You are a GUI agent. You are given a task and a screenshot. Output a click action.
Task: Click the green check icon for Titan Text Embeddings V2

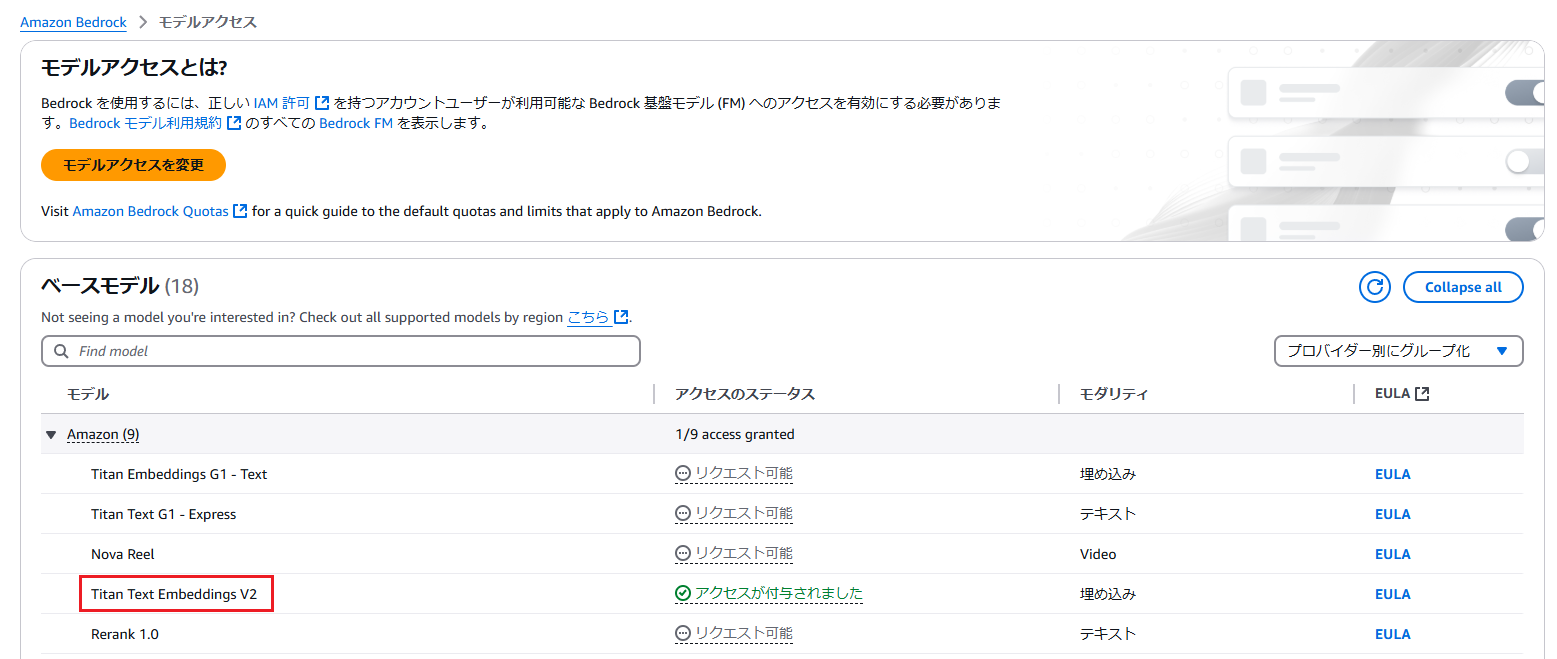[x=683, y=594]
